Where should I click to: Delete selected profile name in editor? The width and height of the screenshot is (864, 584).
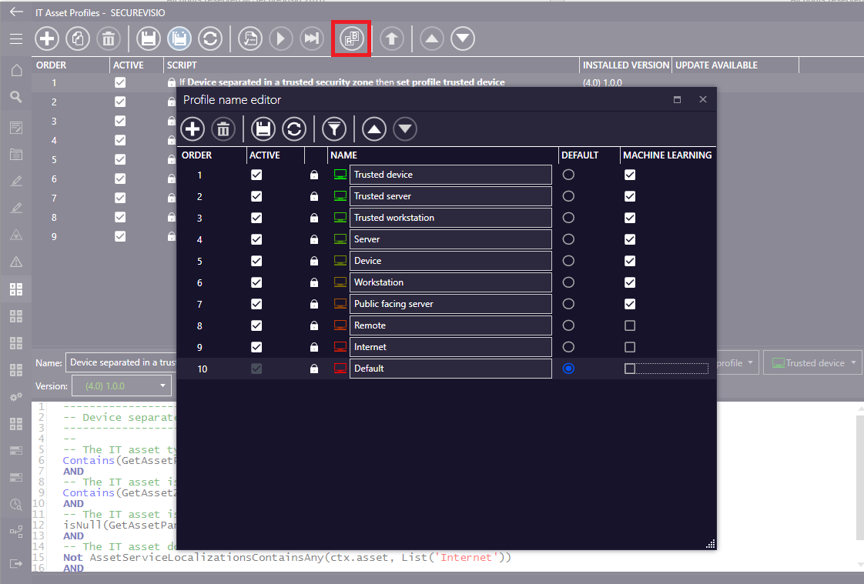[x=223, y=129]
